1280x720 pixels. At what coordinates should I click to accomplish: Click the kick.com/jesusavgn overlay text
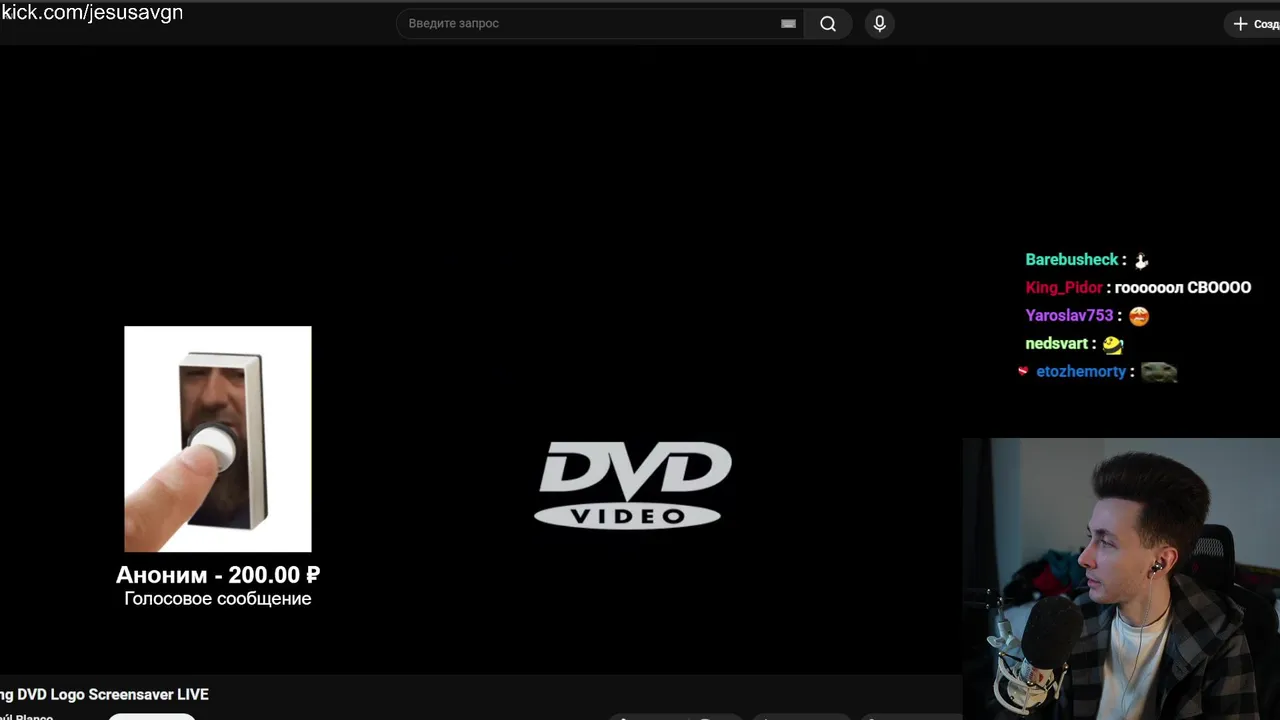[92, 13]
